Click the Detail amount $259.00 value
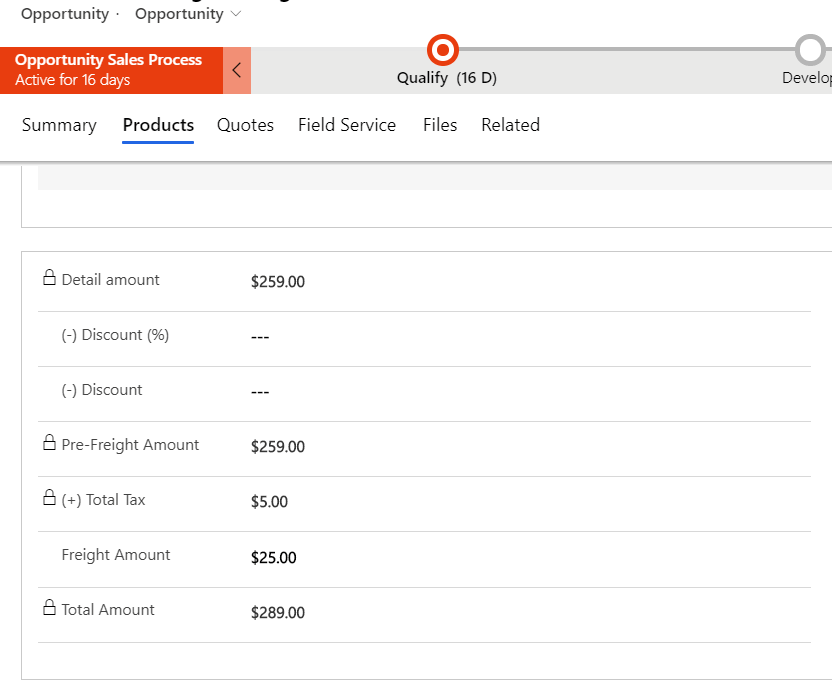832x692 pixels. pos(278,282)
